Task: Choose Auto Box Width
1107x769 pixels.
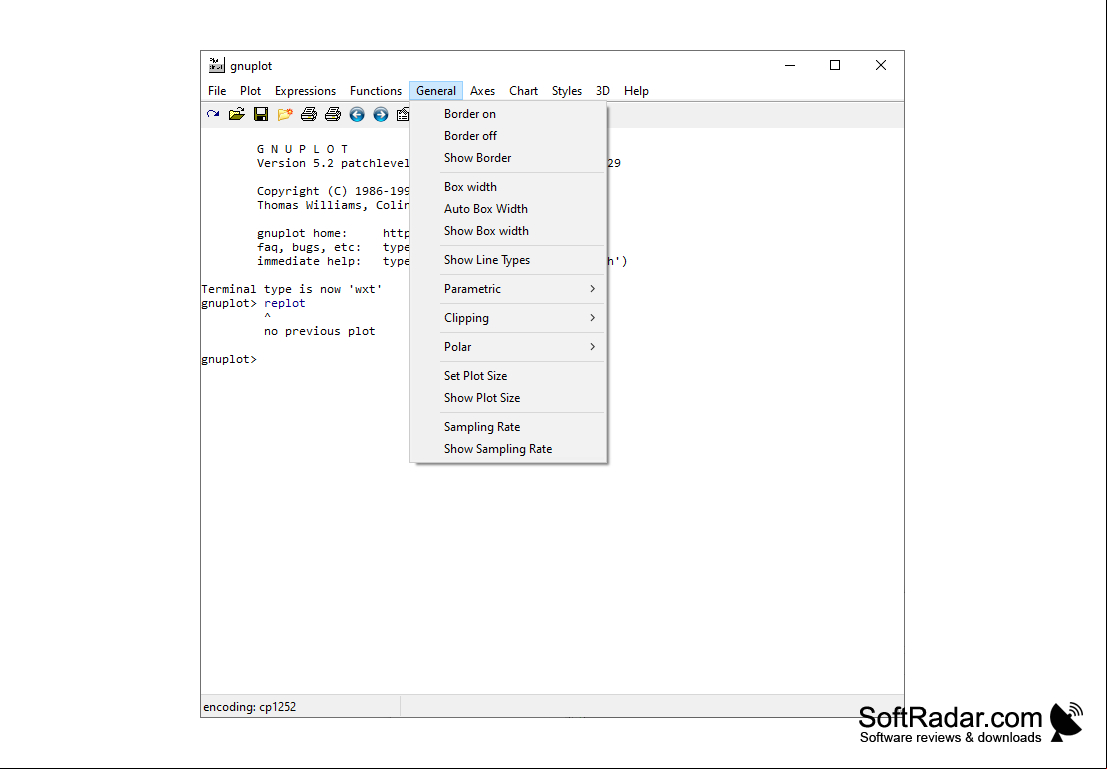Action: [508, 208]
